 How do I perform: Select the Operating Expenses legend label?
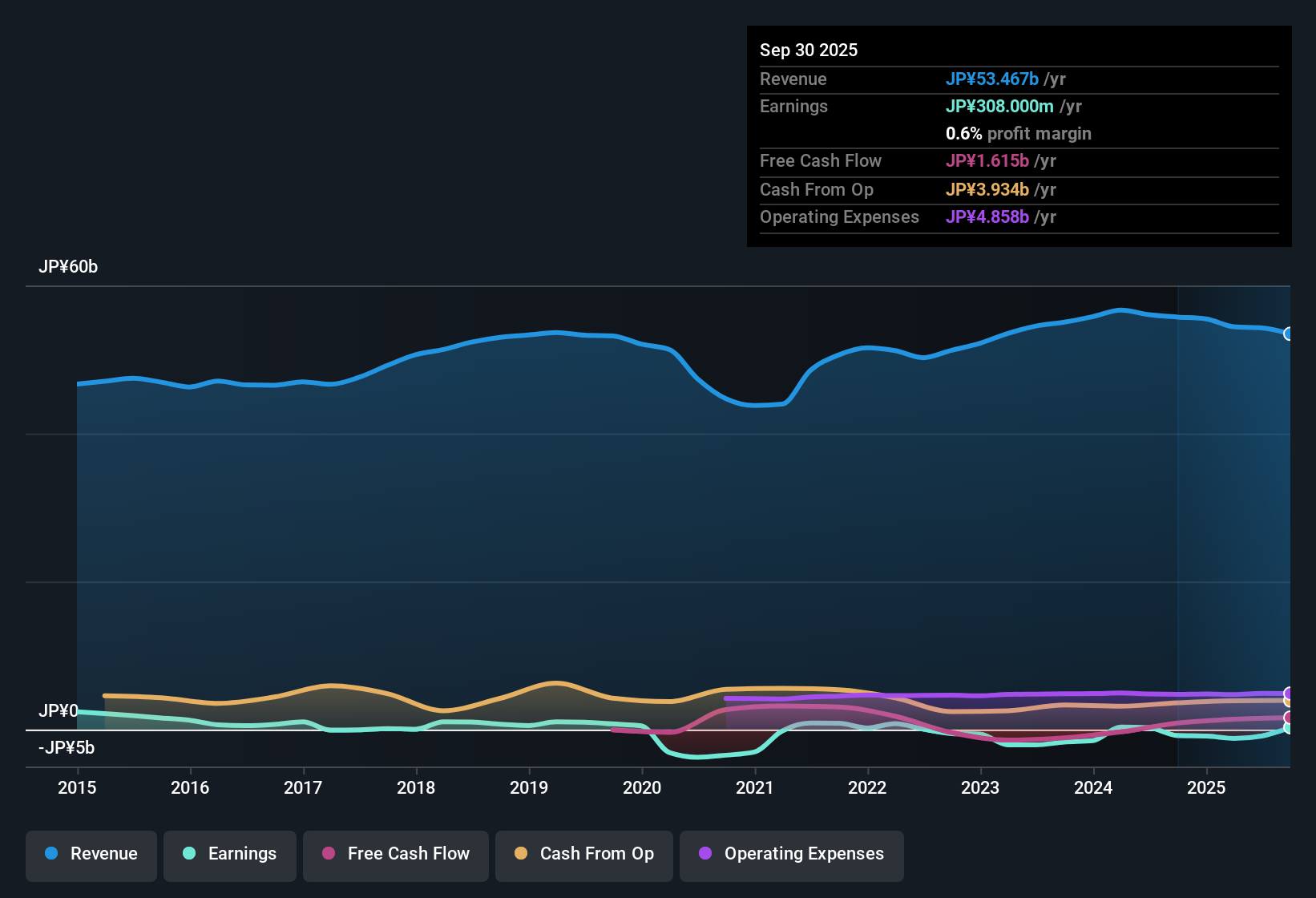click(803, 854)
